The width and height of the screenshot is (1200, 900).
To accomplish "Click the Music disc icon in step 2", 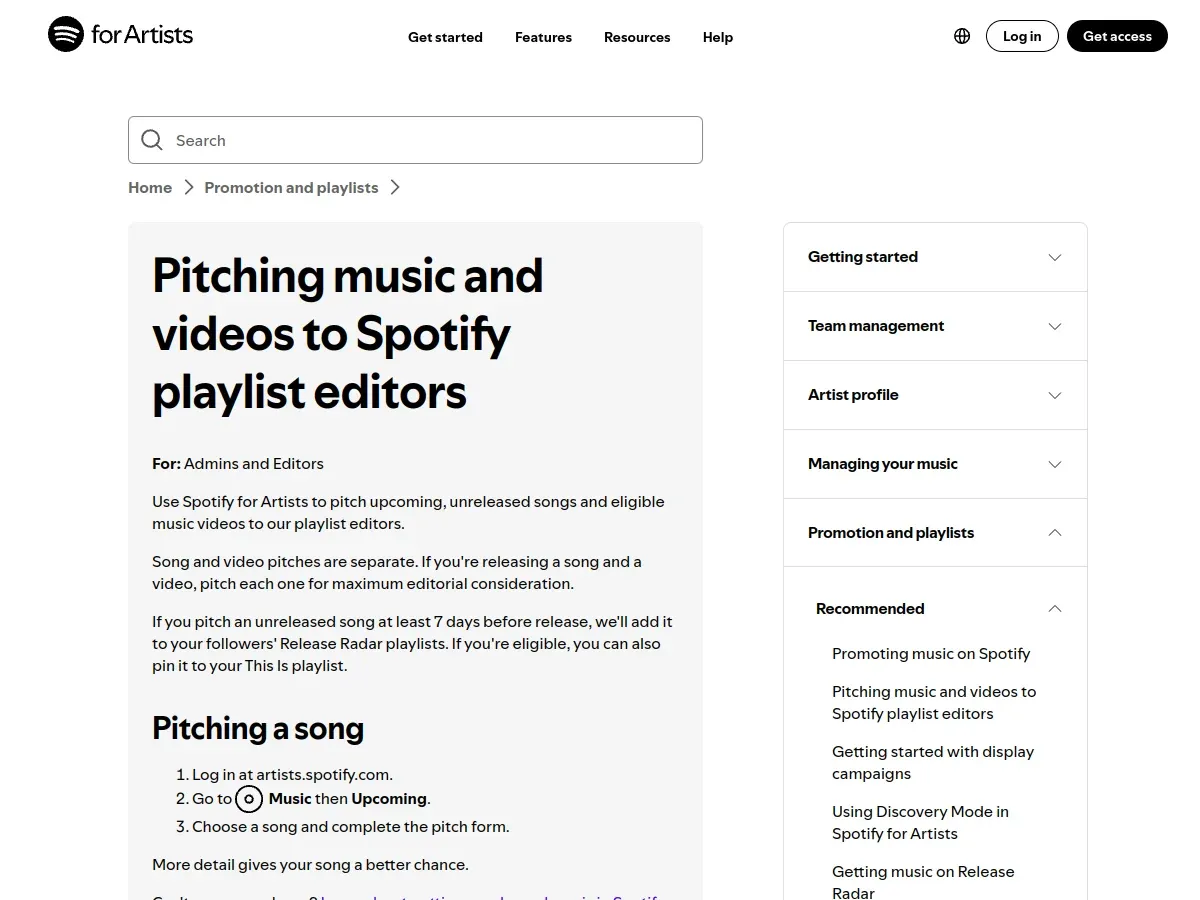I will (249, 799).
